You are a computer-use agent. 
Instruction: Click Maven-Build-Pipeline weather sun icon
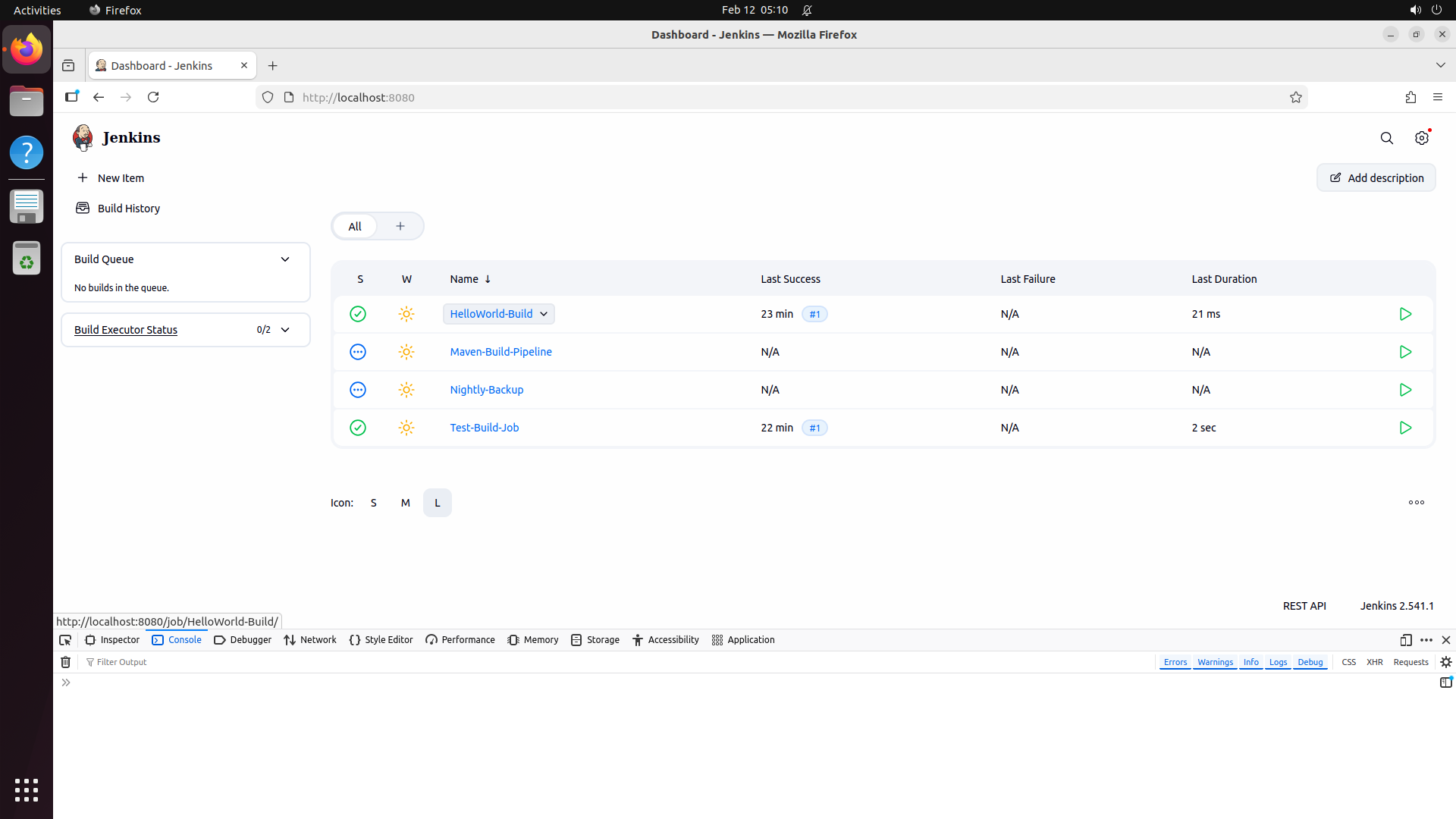406,352
